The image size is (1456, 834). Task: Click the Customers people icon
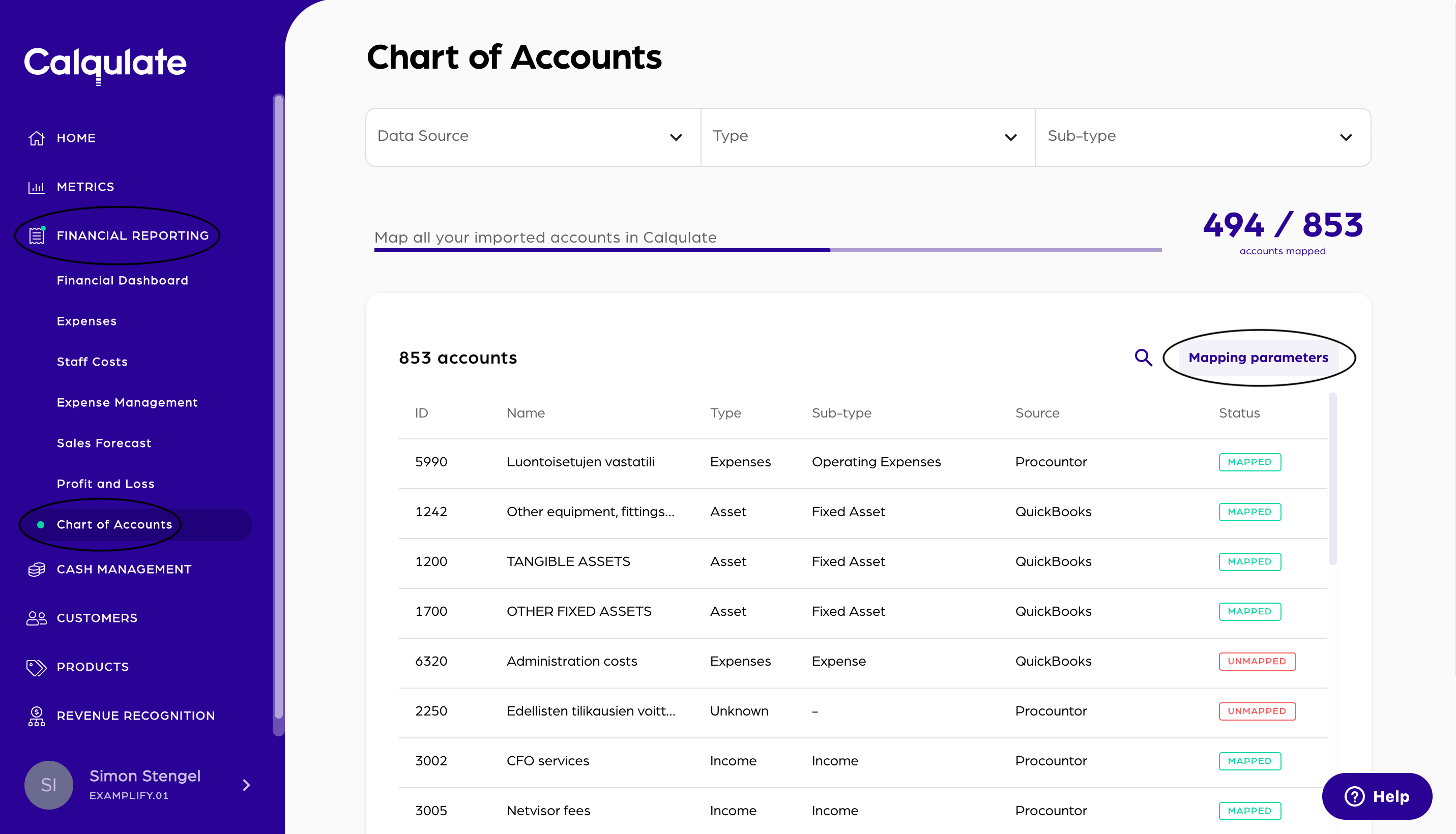coord(37,618)
